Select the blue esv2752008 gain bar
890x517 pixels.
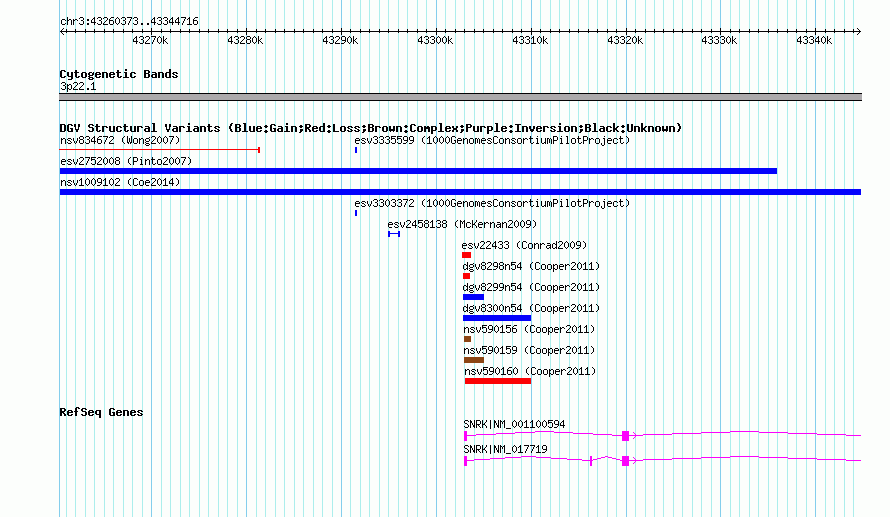tap(418, 171)
